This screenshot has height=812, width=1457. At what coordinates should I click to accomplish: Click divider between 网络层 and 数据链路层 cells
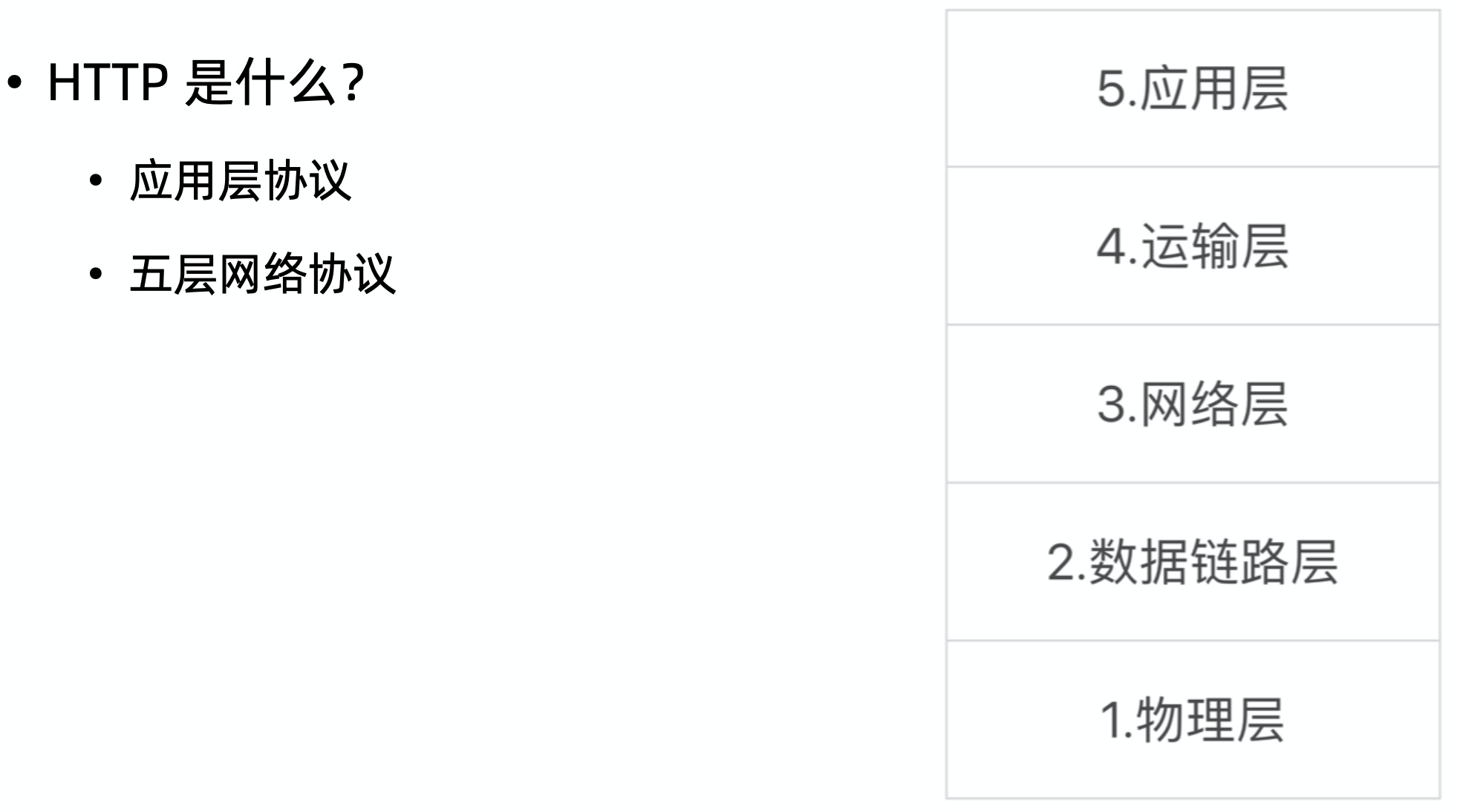(1193, 483)
